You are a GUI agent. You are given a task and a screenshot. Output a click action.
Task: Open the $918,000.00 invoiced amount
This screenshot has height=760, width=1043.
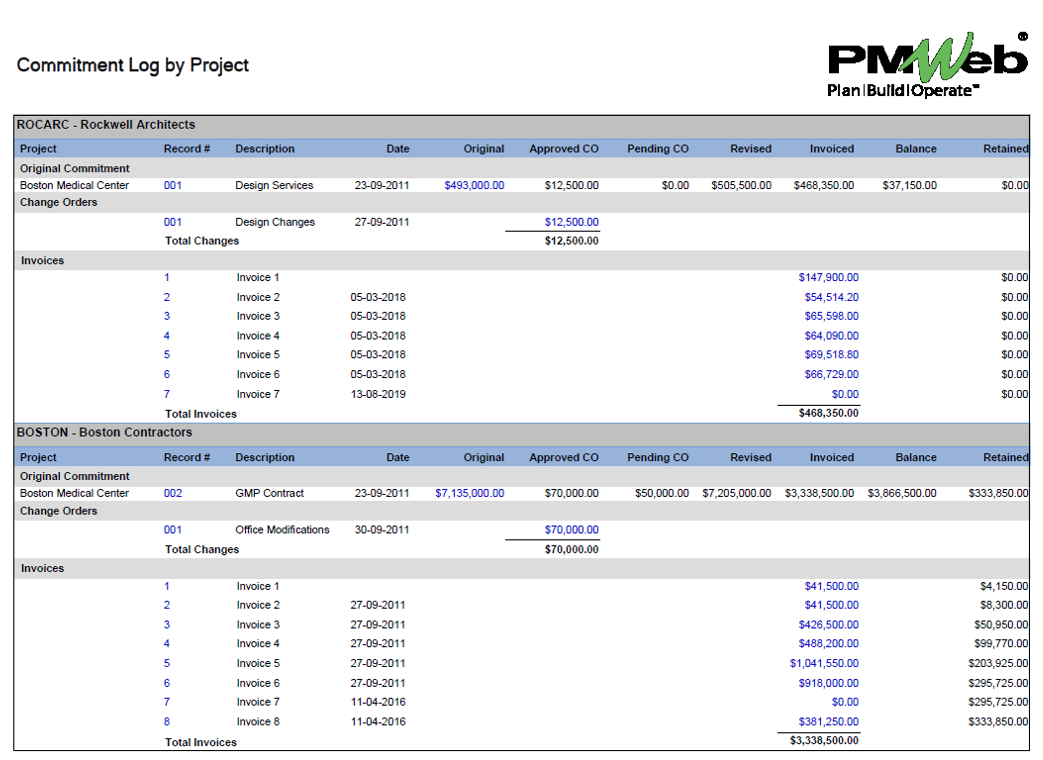point(828,684)
